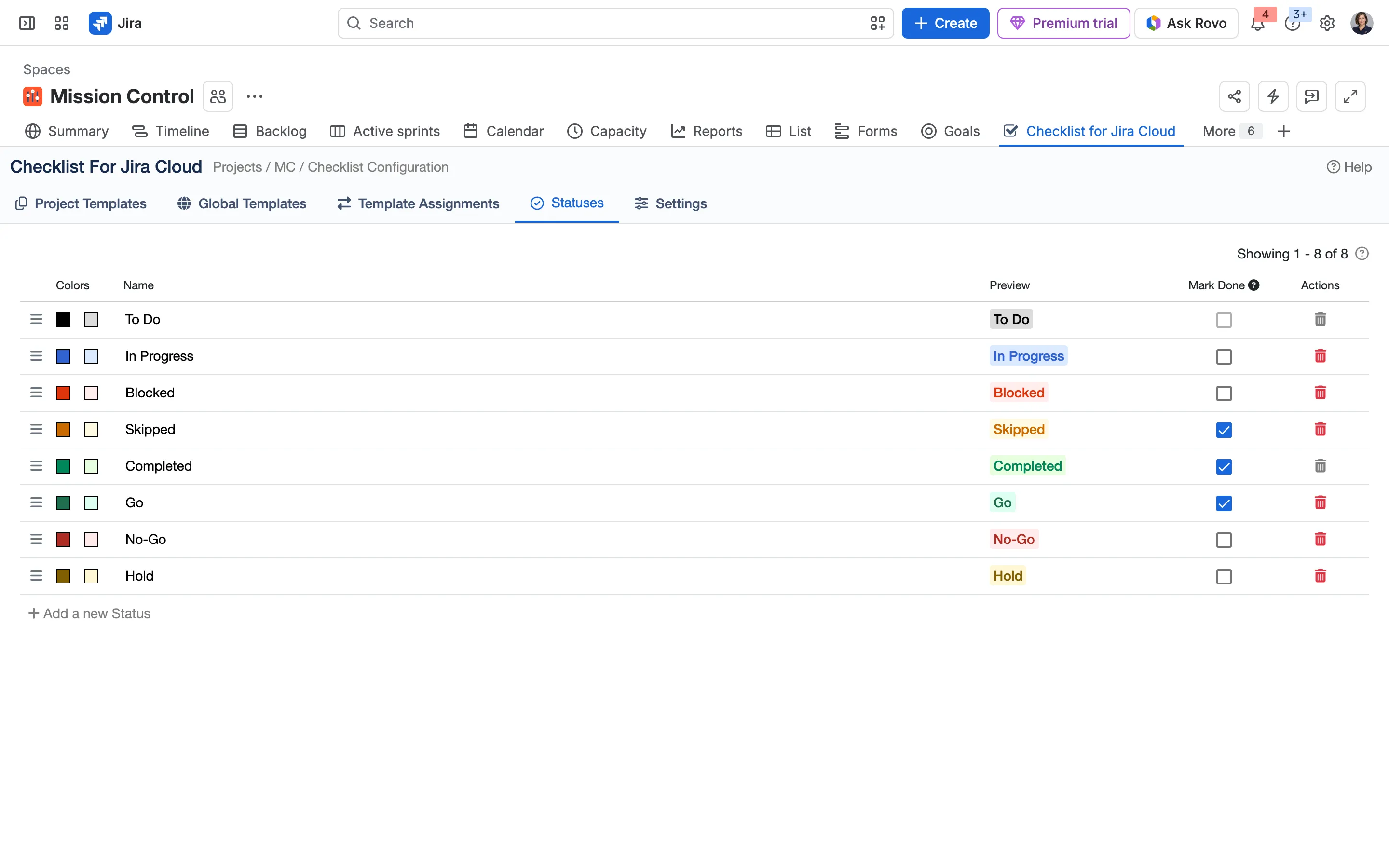This screenshot has height=868, width=1389.
Task: Open the more actions ellipsis for Mission Control
Action: 254,96
